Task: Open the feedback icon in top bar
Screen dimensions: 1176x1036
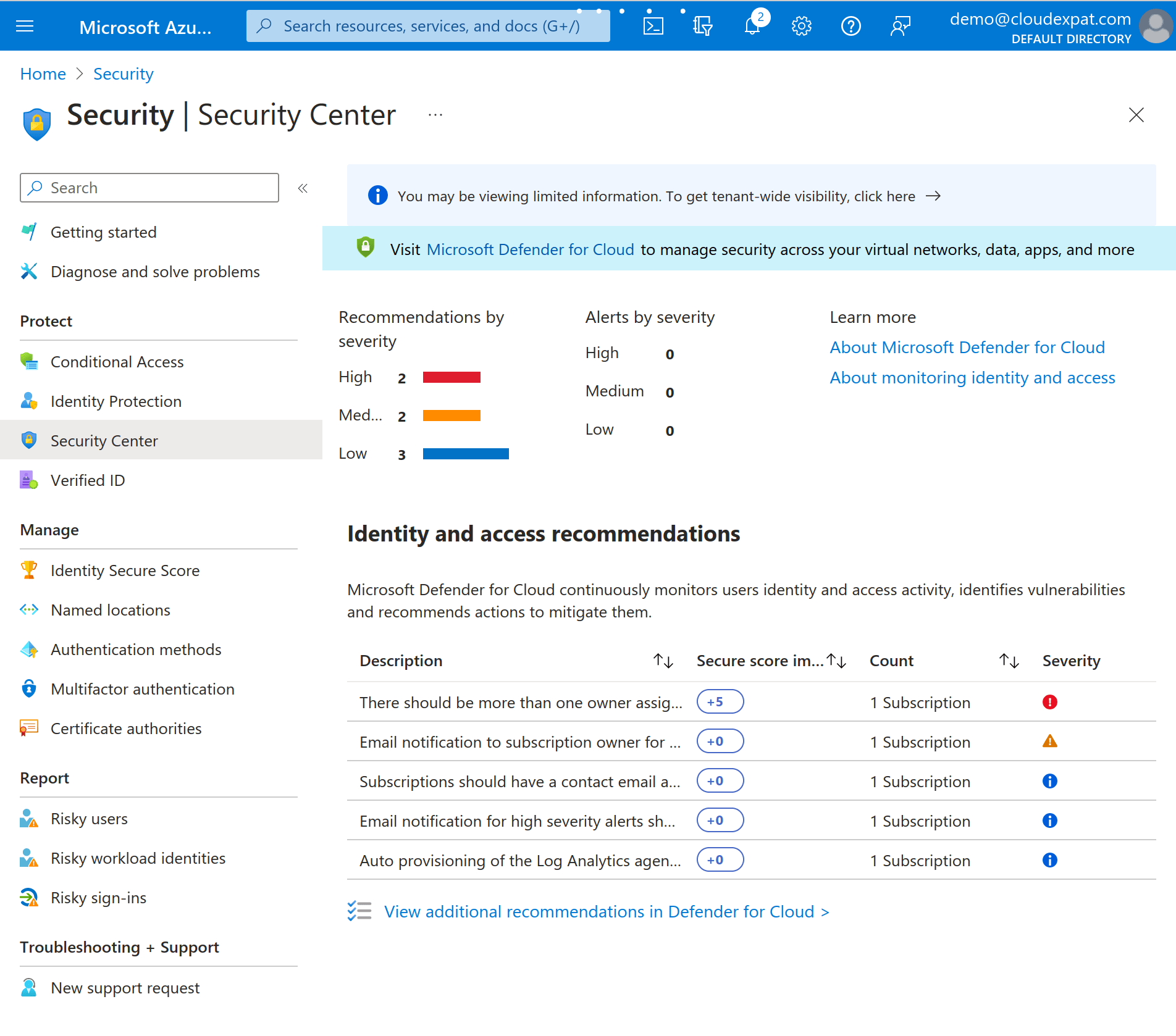Action: tap(901, 26)
